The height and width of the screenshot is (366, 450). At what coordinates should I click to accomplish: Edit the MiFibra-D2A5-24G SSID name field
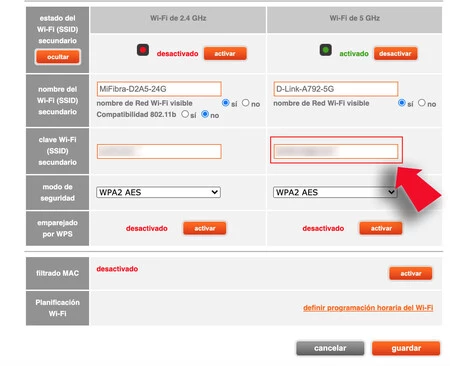159,89
